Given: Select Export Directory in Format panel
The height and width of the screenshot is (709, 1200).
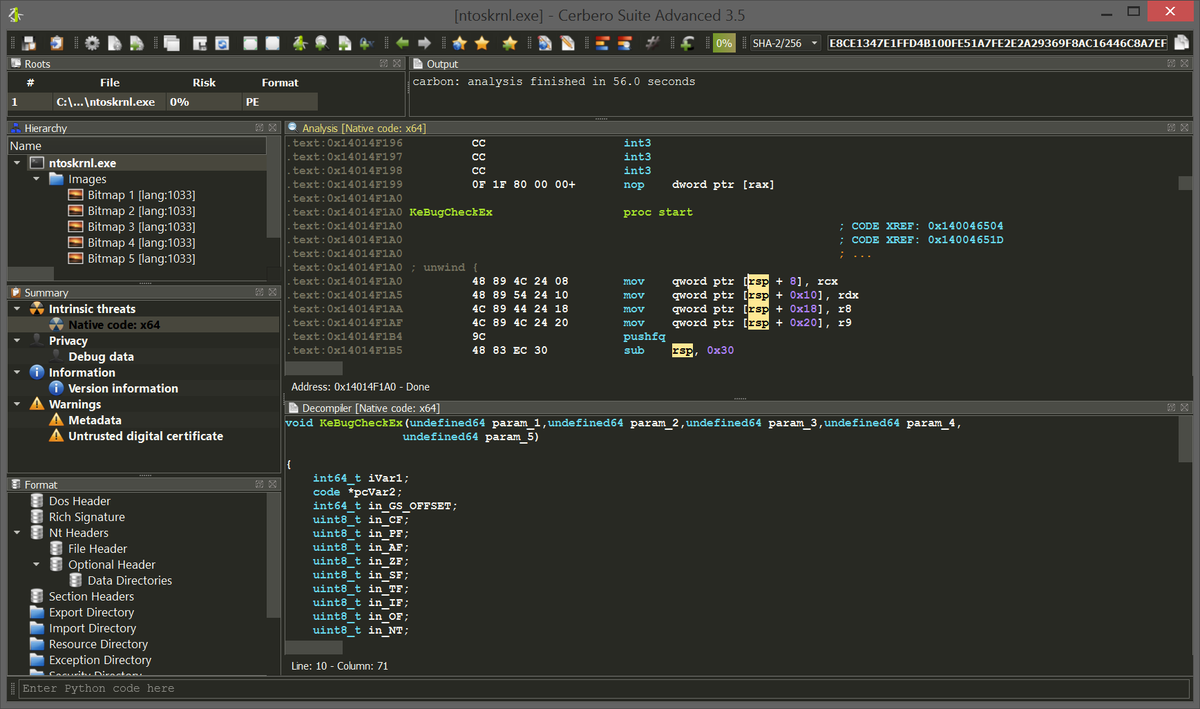Looking at the screenshot, I should [91, 612].
